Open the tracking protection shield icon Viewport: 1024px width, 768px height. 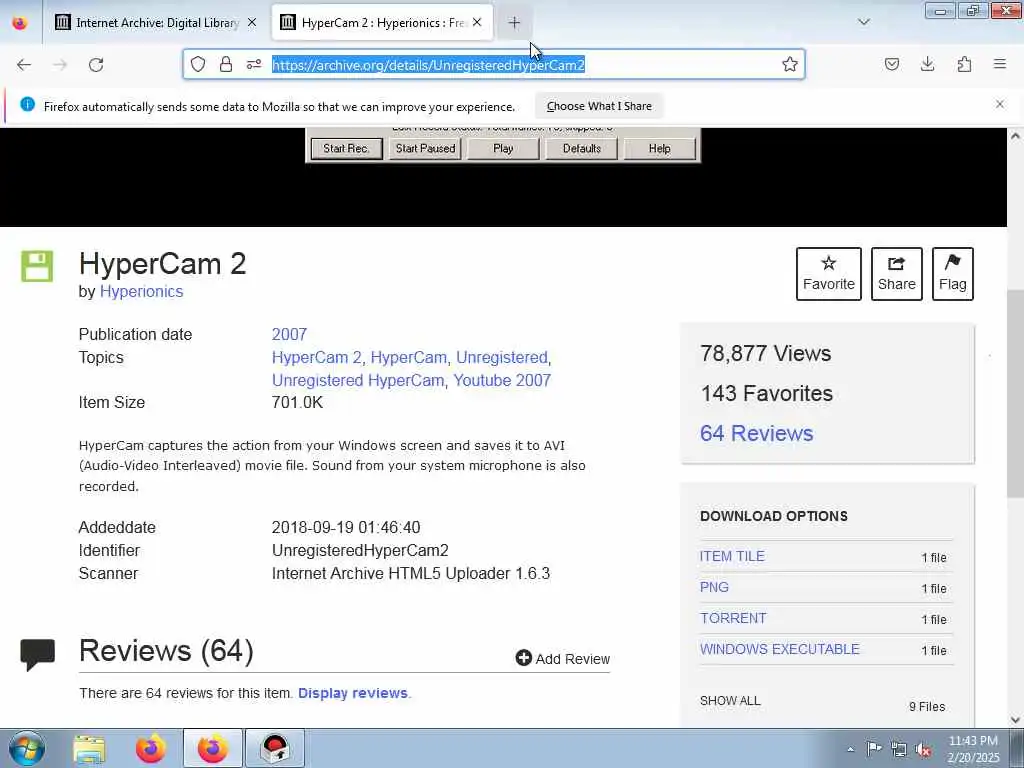point(198,64)
